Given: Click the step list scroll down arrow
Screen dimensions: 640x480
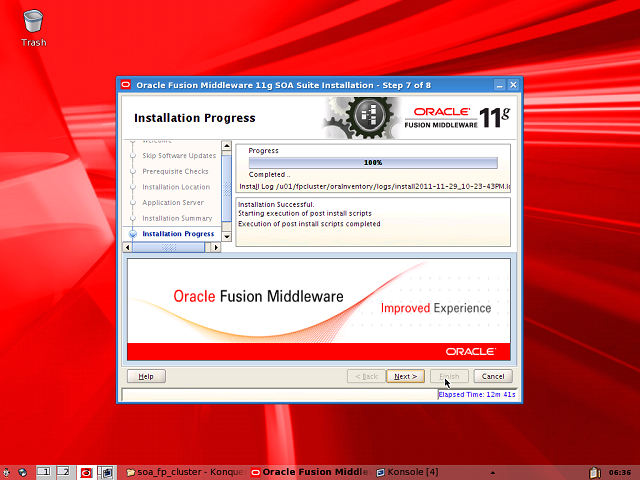Looking at the screenshot, I should click(227, 236).
